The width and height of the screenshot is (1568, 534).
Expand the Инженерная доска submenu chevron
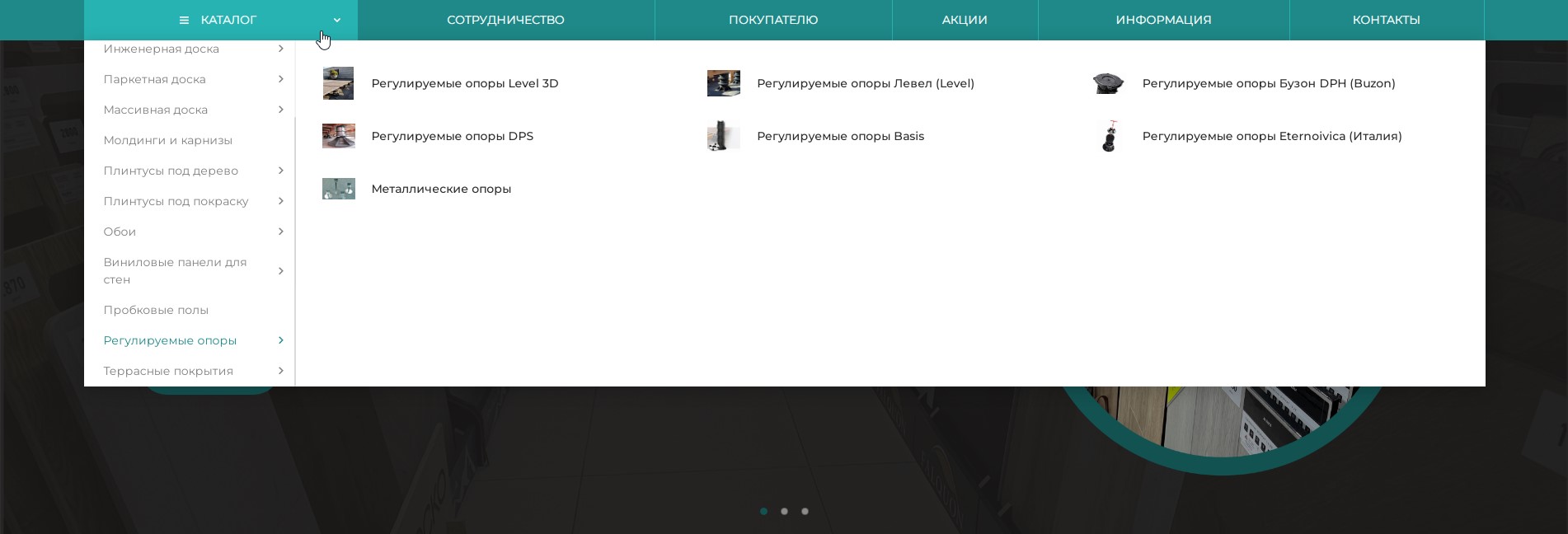click(x=281, y=49)
